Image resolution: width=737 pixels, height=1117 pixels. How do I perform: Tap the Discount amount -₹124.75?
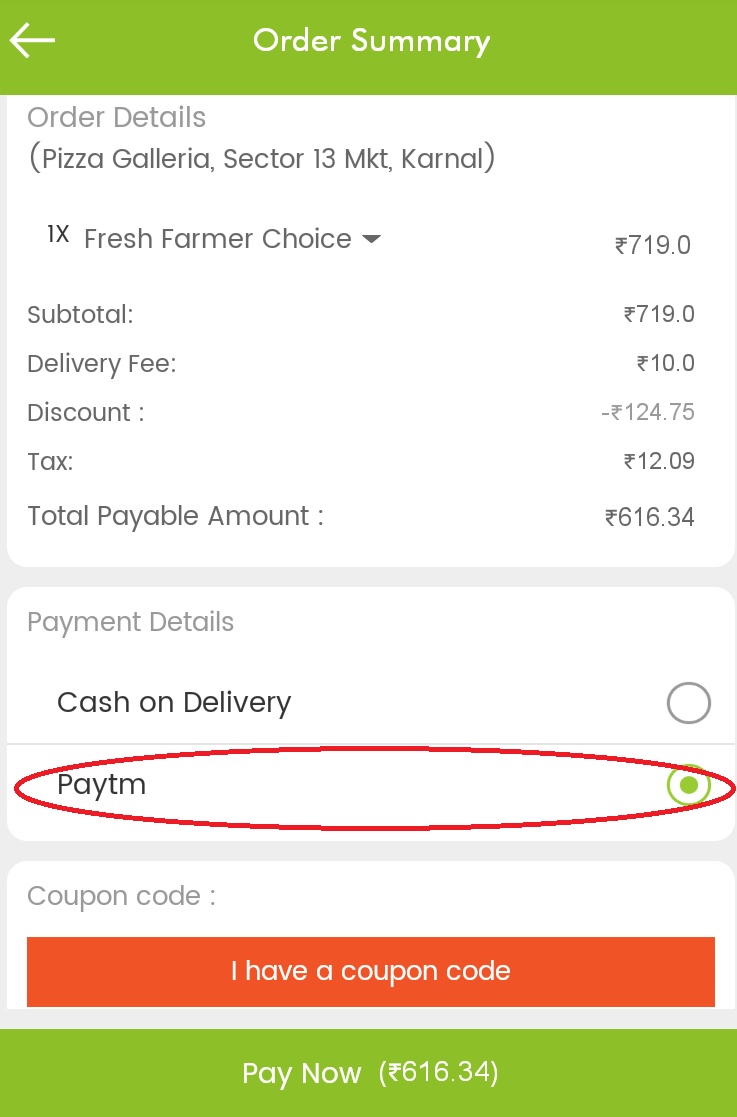pyautogui.click(x=647, y=413)
